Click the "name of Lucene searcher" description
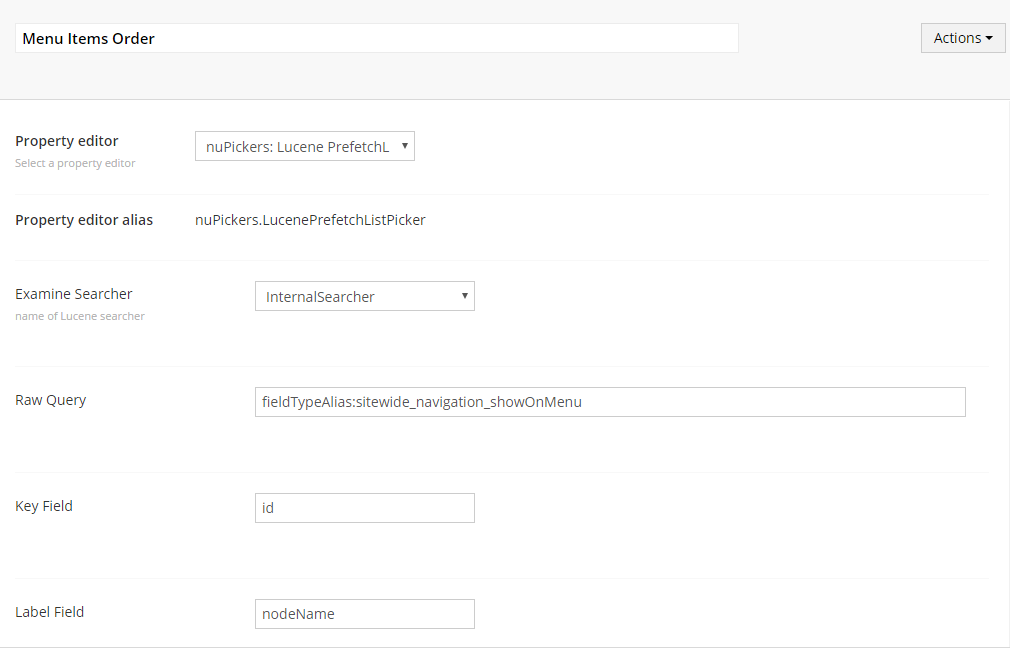The image size is (1010, 648). point(80,316)
